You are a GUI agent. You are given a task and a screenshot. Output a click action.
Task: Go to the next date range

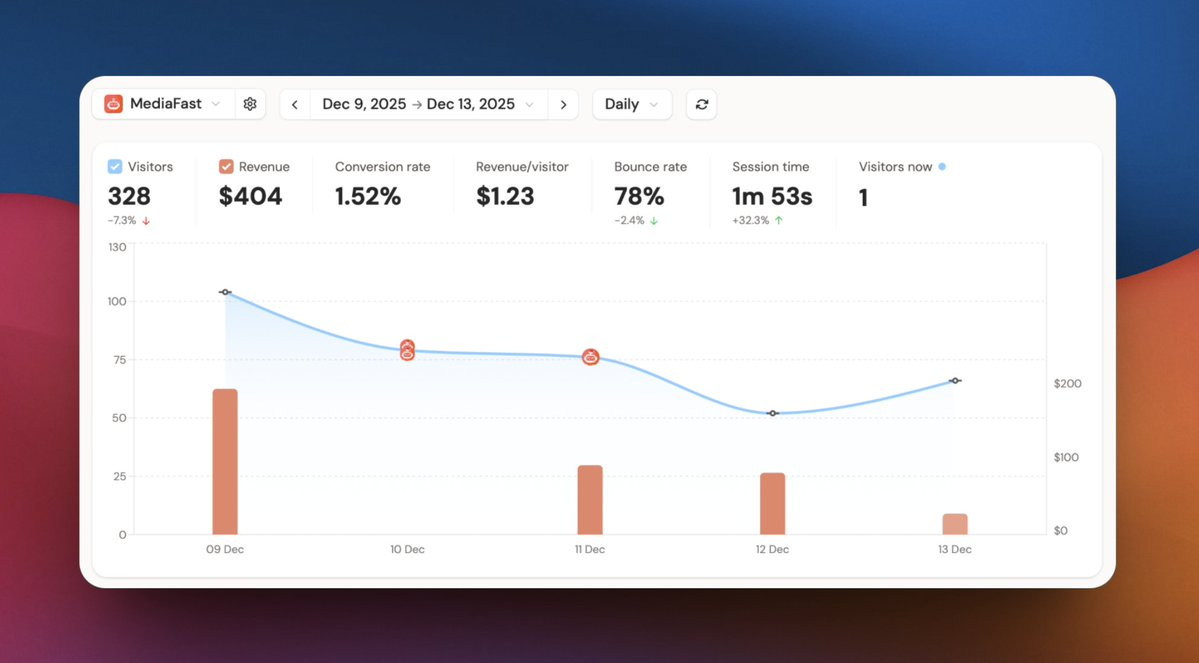click(x=564, y=105)
